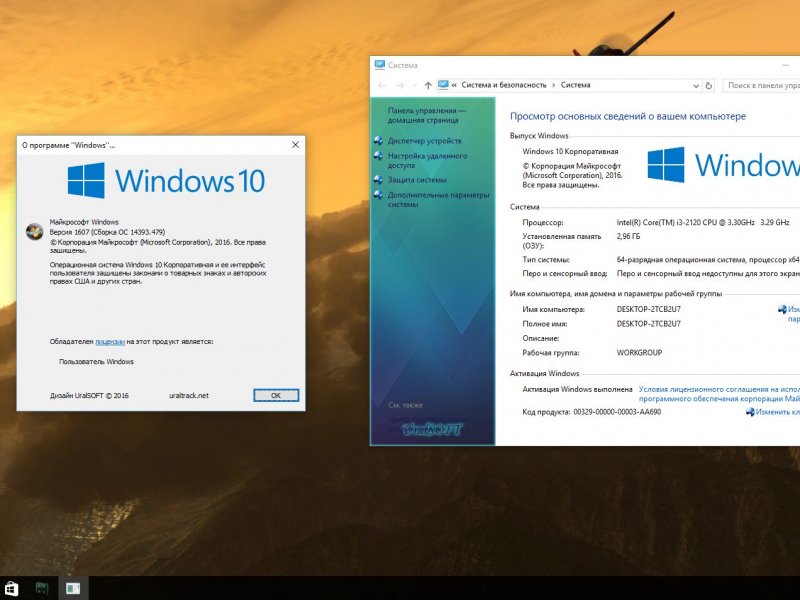Viewport: 800px width, 600px height.
Task: Click the Windows 10 logo in About dialog
Action: pyautogui.click(x=166, y=181)
